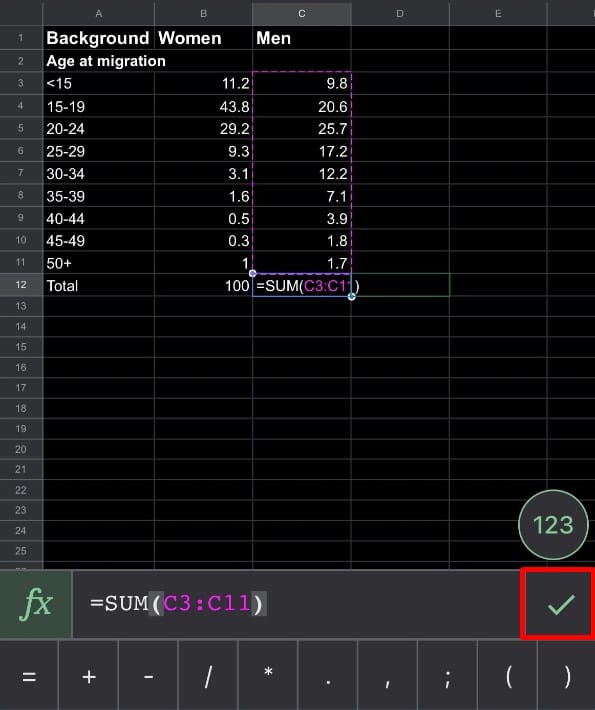595x710 pixels.
Task: Select the Women total 100 cell
Action: click(203, 285)
